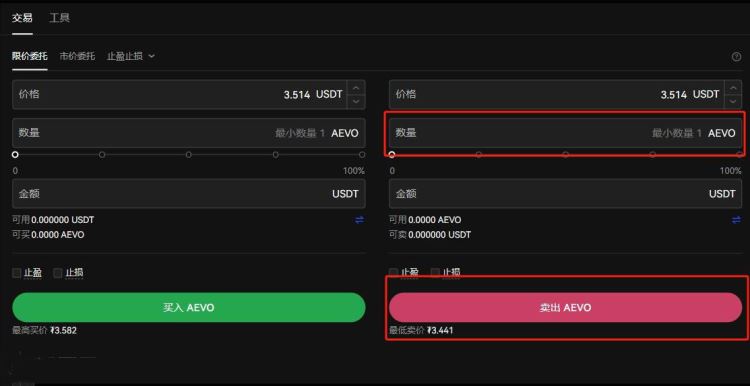Increase sell price with up stepper arrow
This screenshot has height=386, width=750.
733,88
